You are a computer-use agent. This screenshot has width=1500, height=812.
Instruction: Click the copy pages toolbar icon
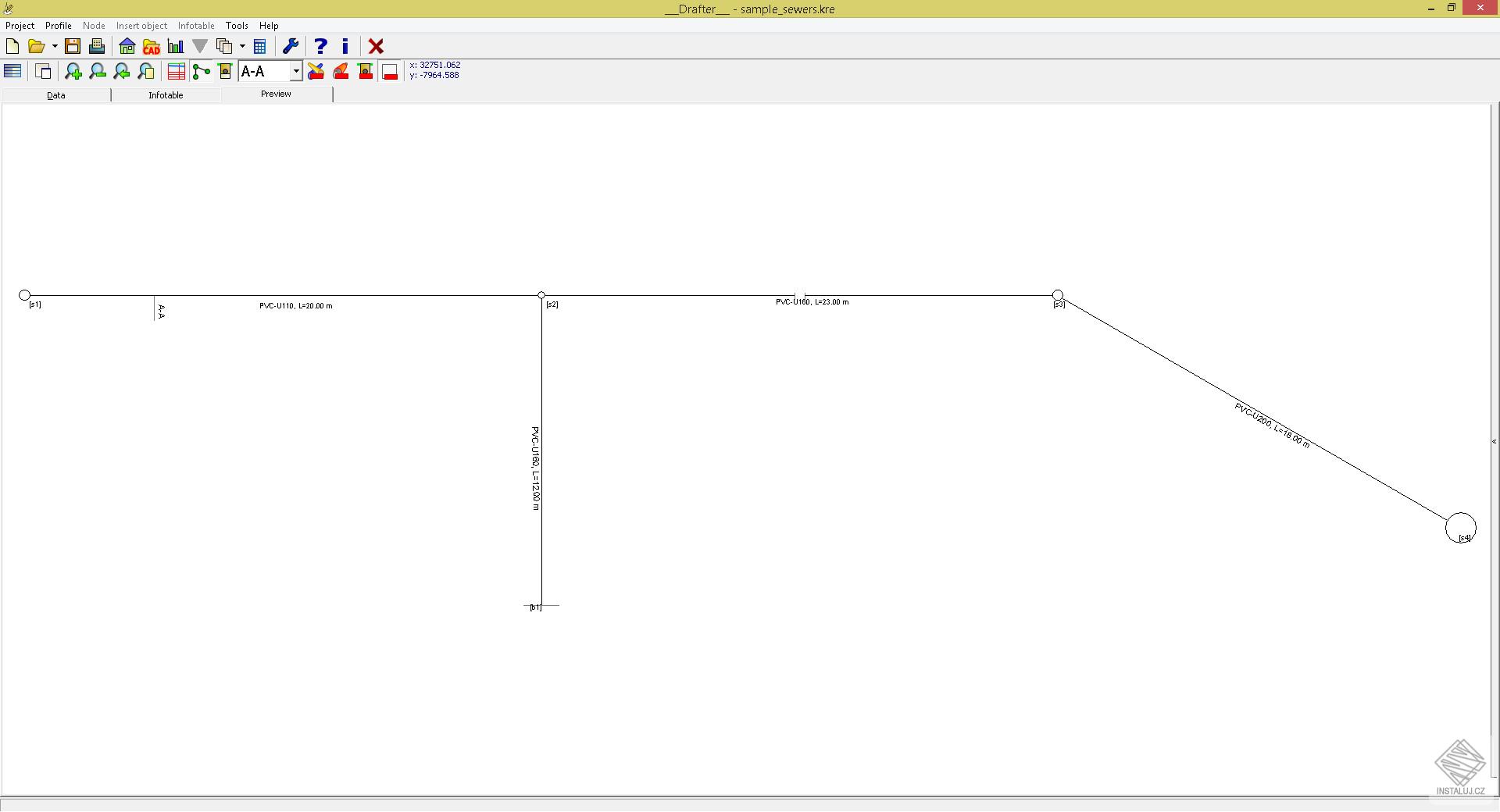tap(224, 46)
